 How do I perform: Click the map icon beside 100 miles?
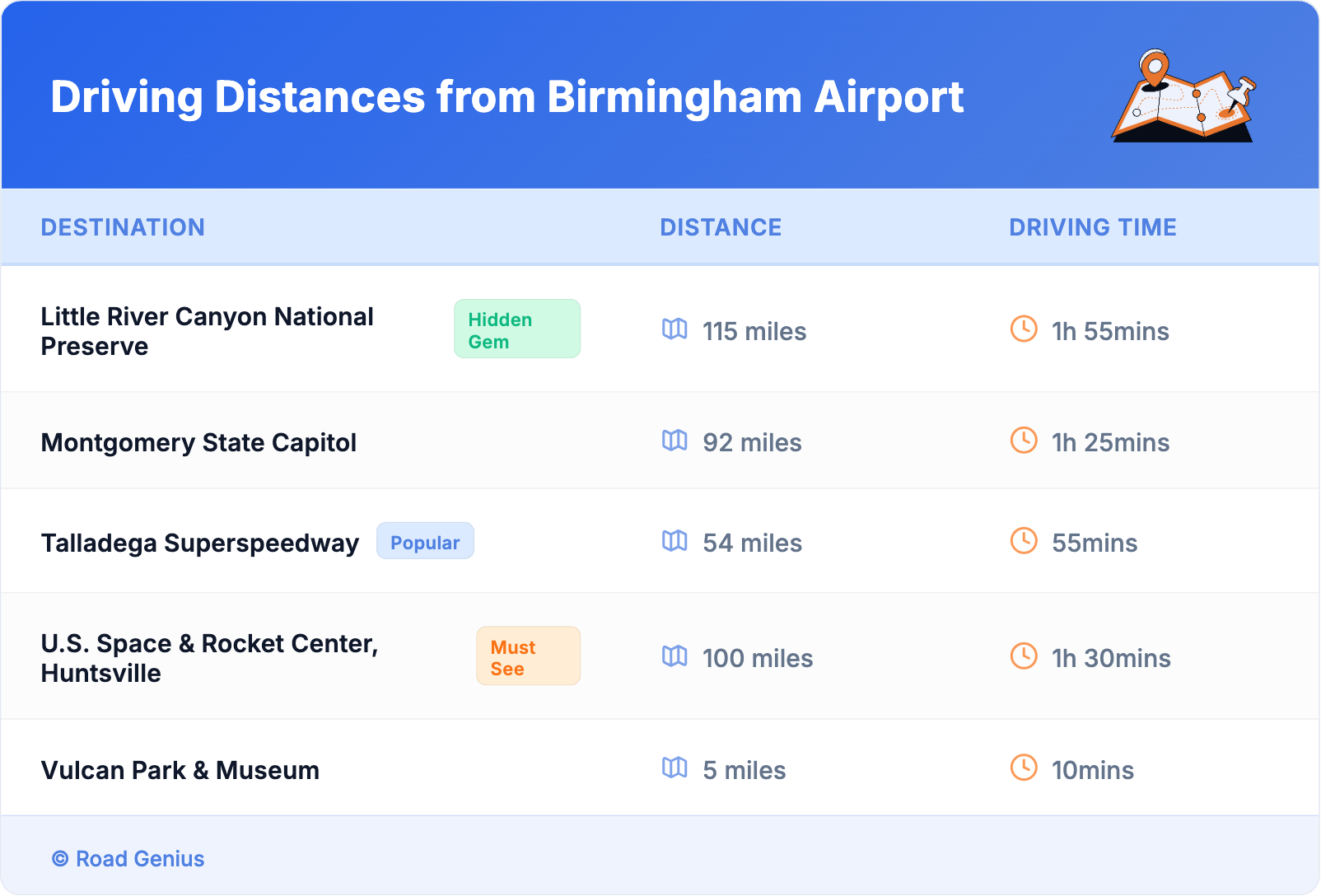(x=675, y=656)
